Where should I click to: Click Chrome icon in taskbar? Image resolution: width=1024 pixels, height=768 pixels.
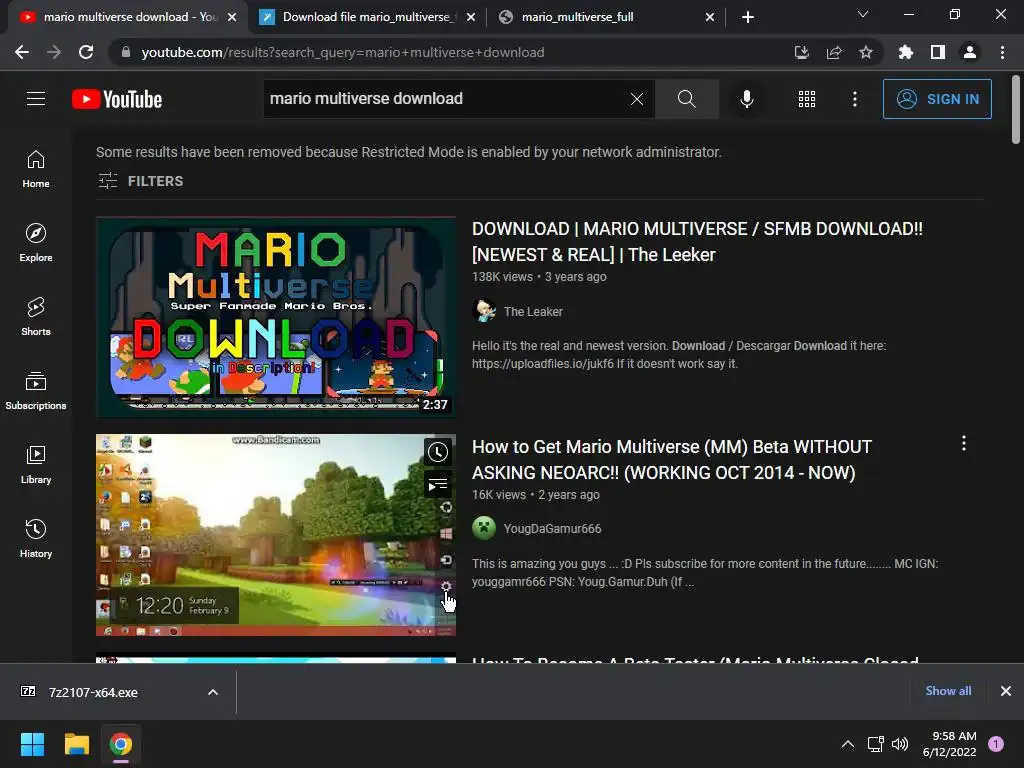[121, 744]
